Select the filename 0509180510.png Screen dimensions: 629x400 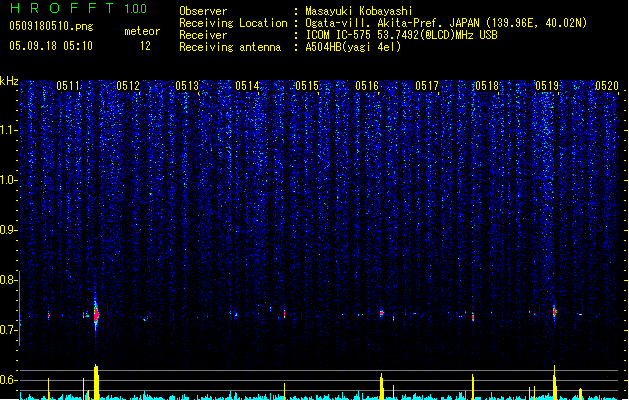pos(51,26)
